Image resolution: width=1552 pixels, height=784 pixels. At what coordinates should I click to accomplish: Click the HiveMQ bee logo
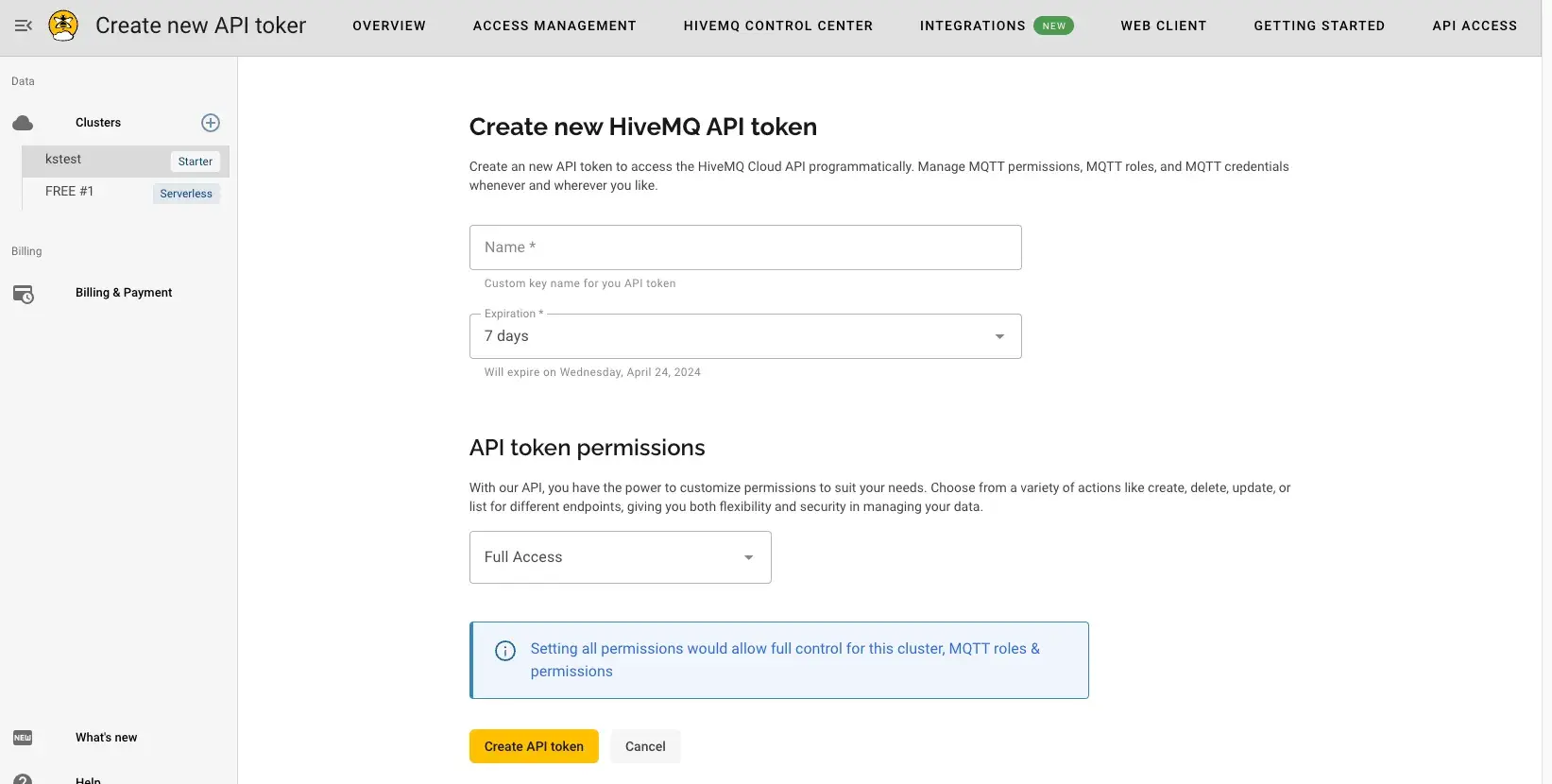tap(63, 26)
